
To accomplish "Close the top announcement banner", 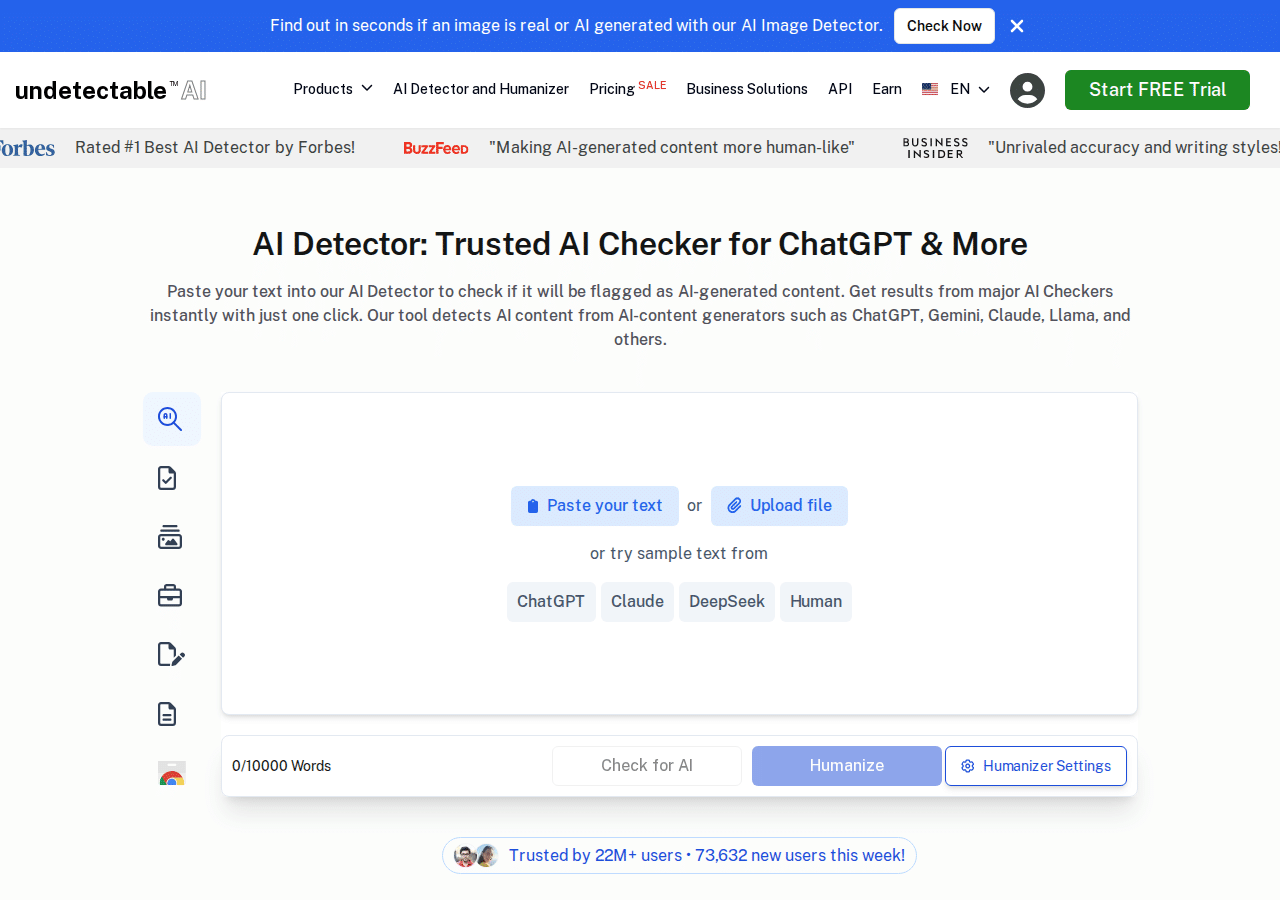I will (x=1017, y=26).
